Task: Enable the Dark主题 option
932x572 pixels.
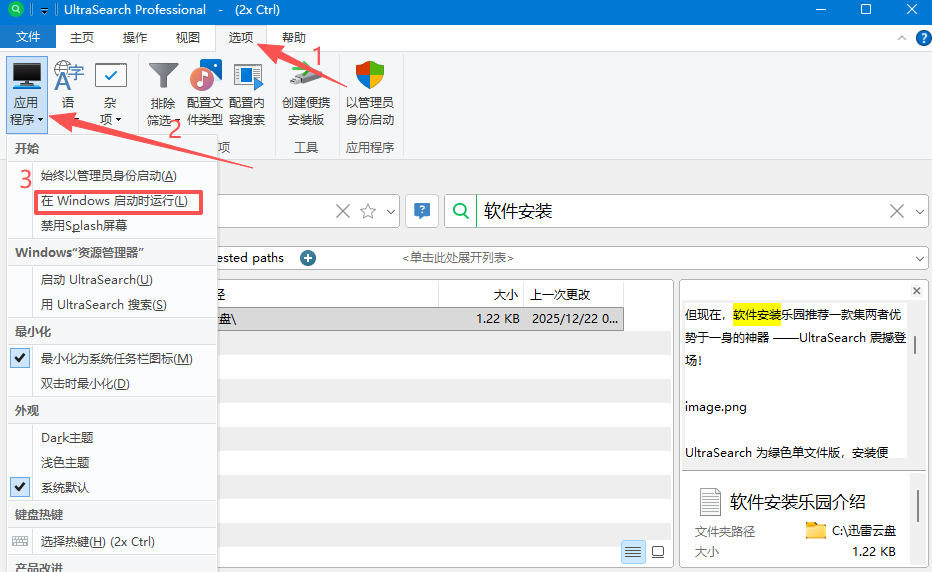Action: click(x=67, y=437)
